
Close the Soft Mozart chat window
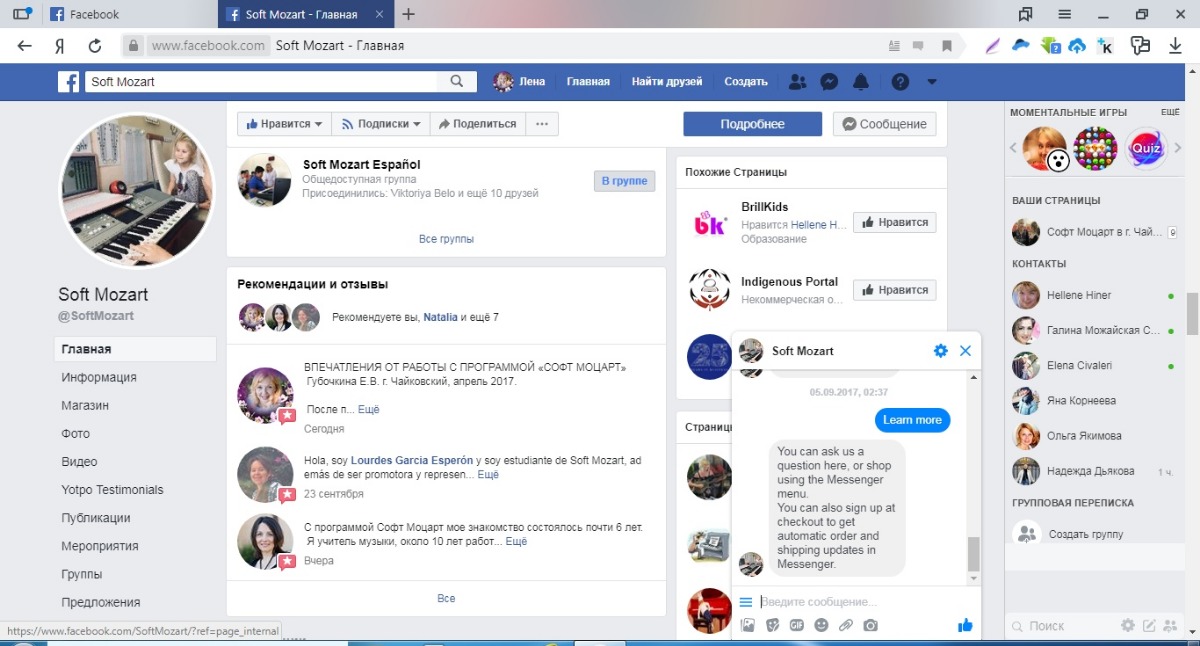pyautogui.click(x=965, y=351)
